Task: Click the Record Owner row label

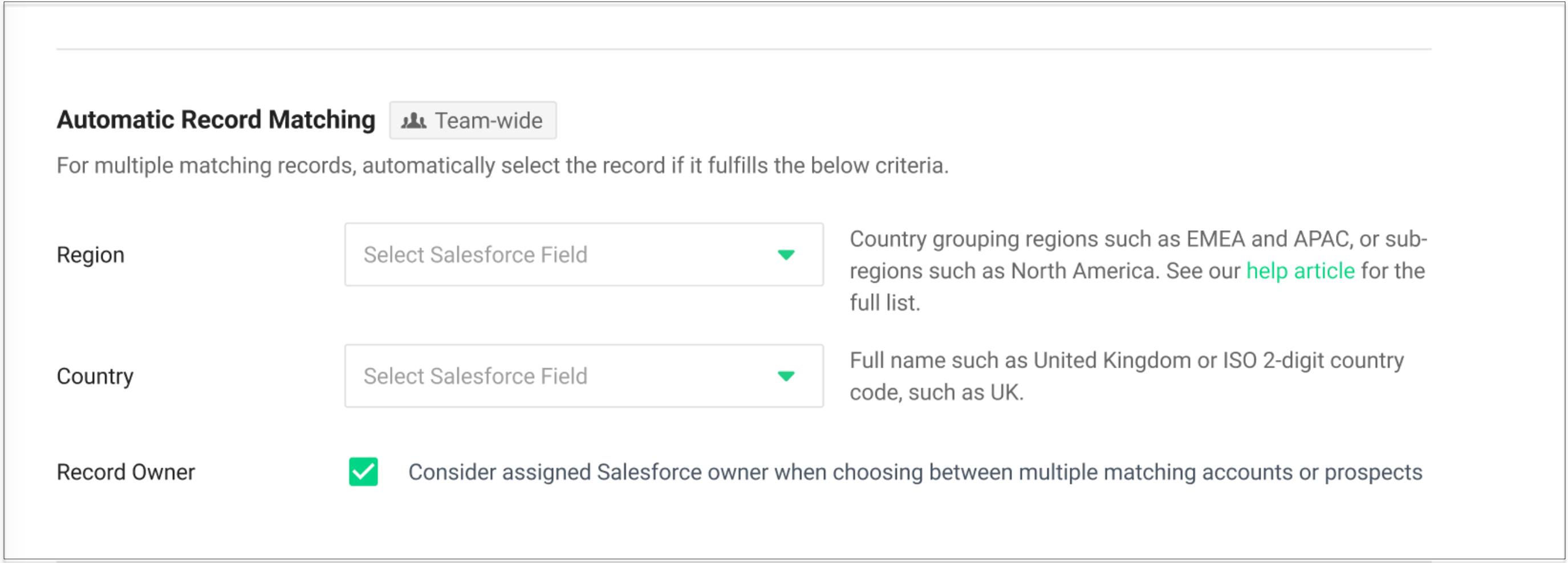Action: point(126,472)
